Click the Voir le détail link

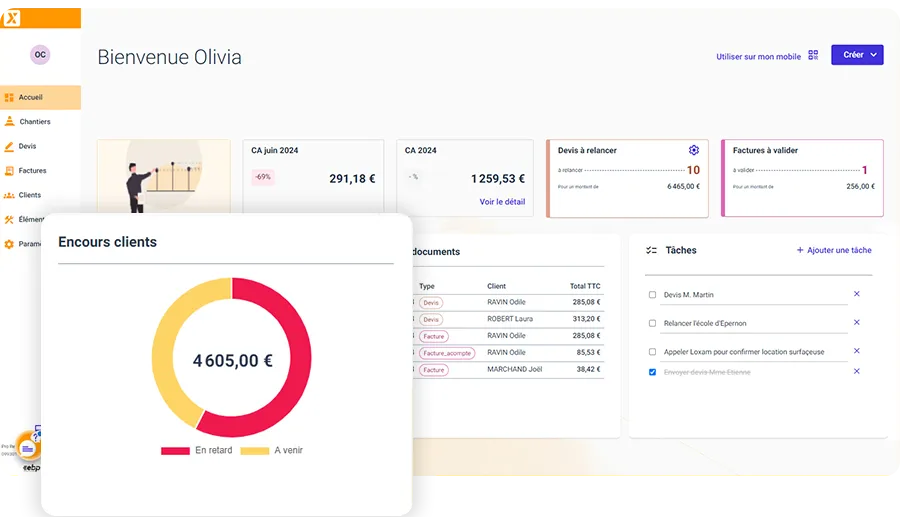point(502,202)
